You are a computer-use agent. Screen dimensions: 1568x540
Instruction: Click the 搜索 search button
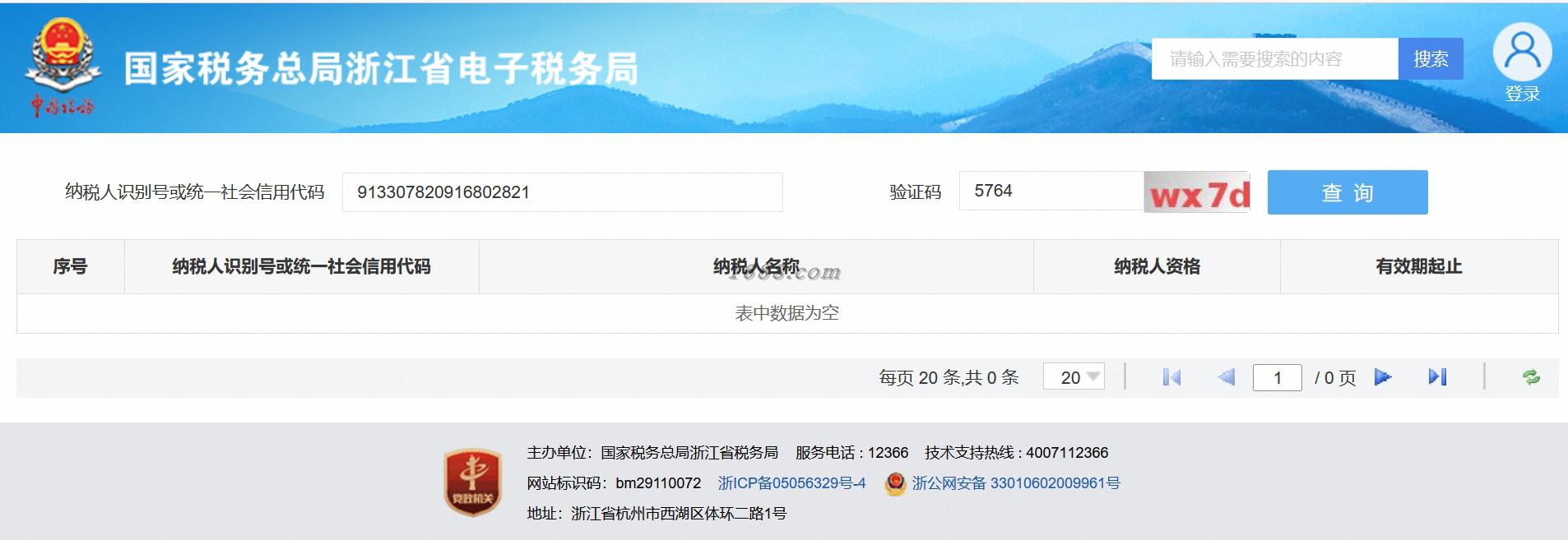click(x=1431, y=59)
